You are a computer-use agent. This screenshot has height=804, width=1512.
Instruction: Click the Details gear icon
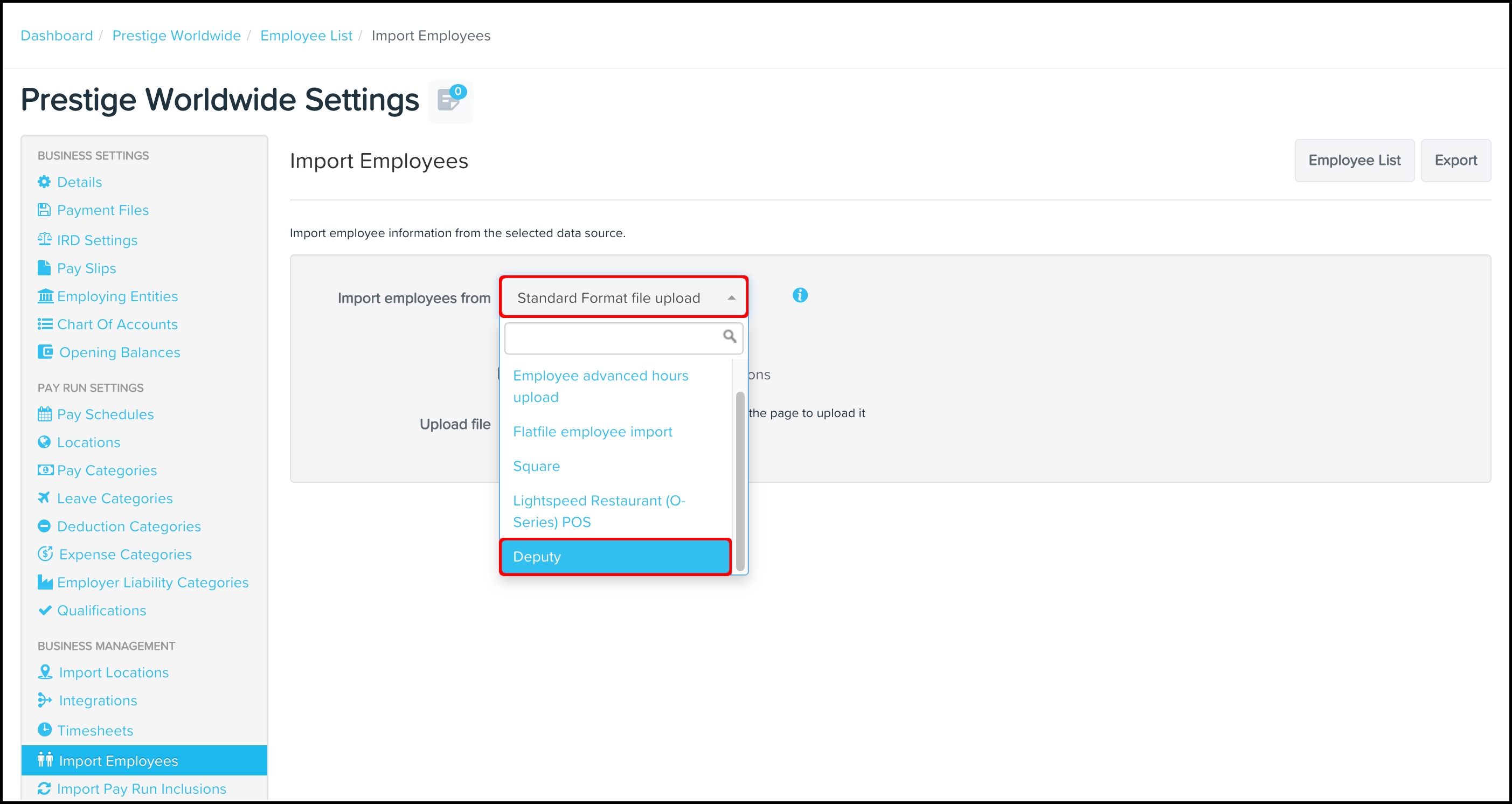pos(44,182)
